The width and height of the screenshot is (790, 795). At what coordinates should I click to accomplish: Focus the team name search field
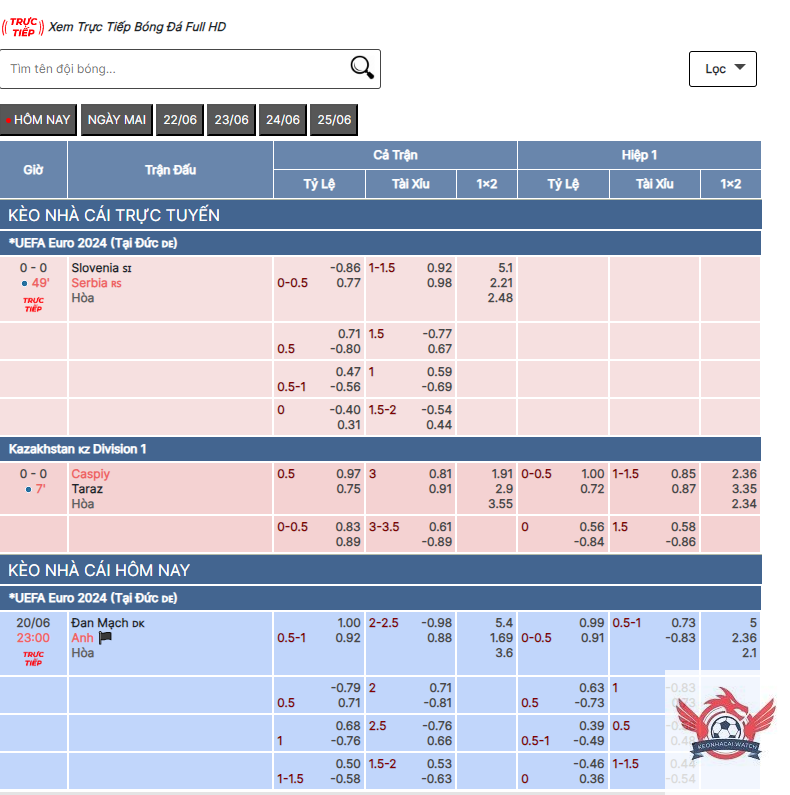tap(175, 69)
